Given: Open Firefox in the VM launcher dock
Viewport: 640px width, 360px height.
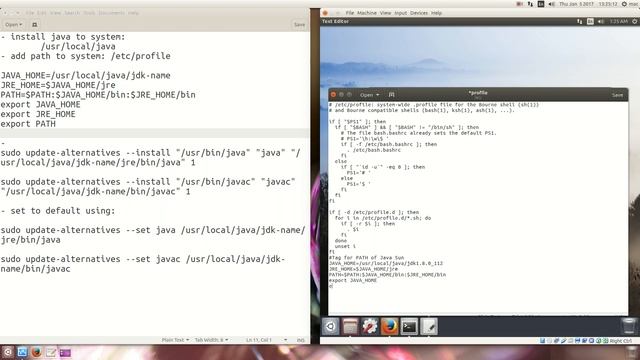Looking at the screenshot, I should (389, 327).
